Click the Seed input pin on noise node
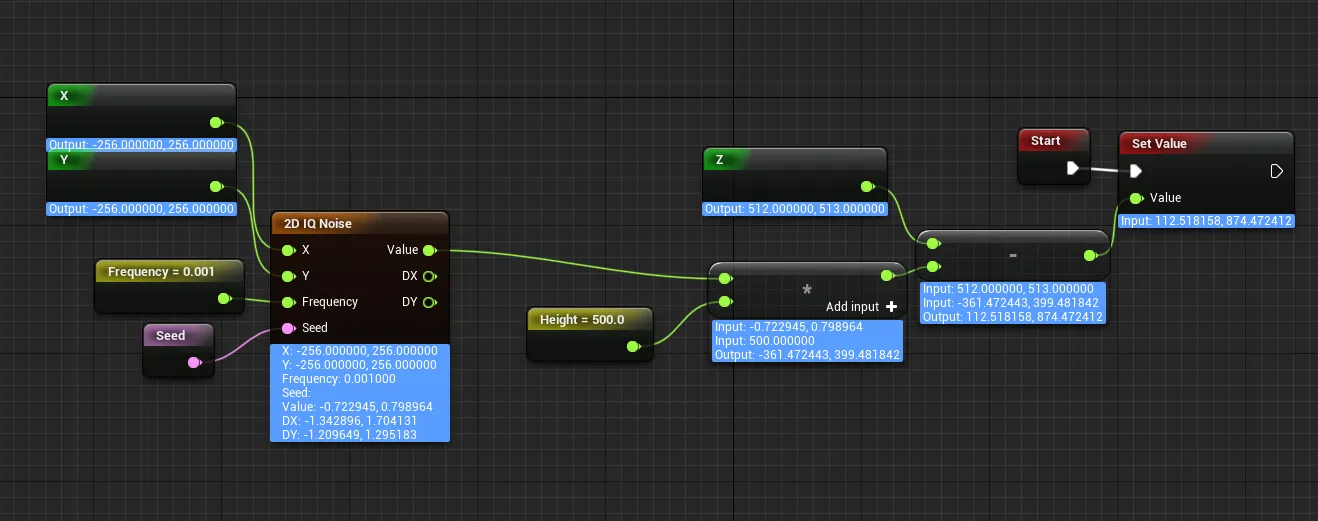 click(288, 328)
